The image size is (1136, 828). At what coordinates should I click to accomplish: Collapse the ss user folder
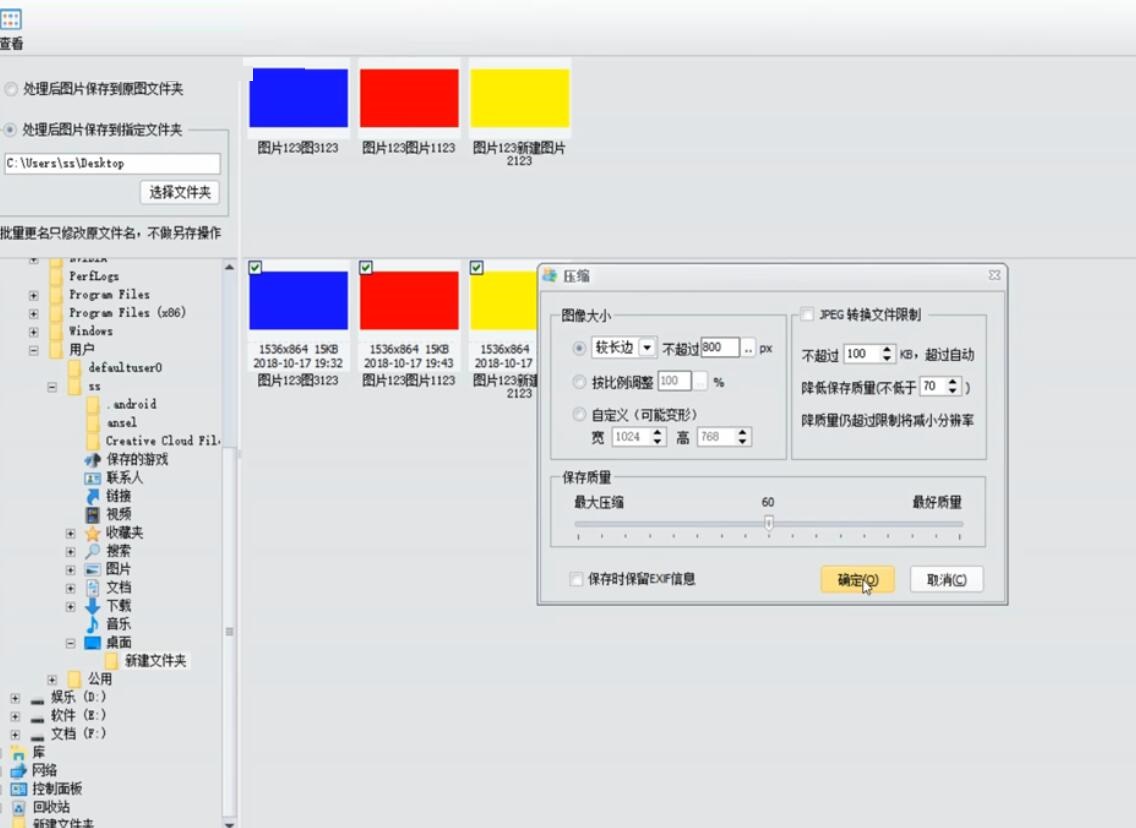(x=52, y=387)
